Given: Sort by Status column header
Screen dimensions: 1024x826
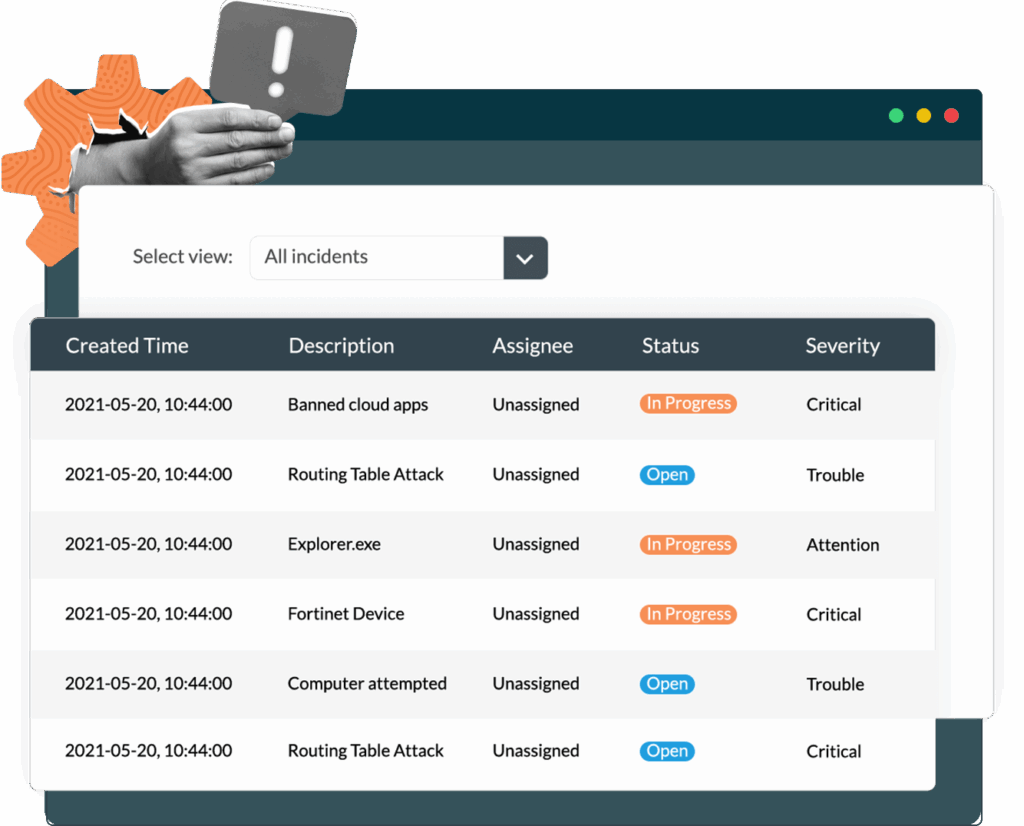Looking at the screenshot, I should click(x=670, y=345).
